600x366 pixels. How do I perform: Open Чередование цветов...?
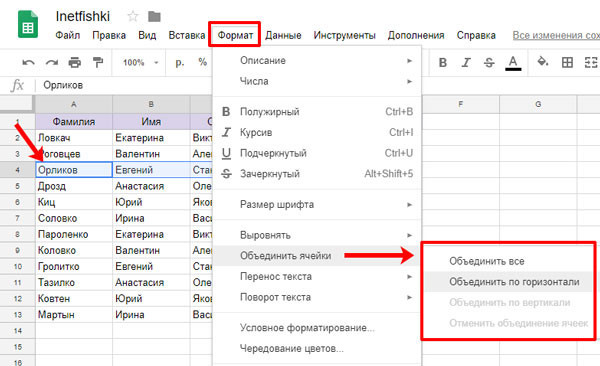pyautogui.click(x=317, y=349)
